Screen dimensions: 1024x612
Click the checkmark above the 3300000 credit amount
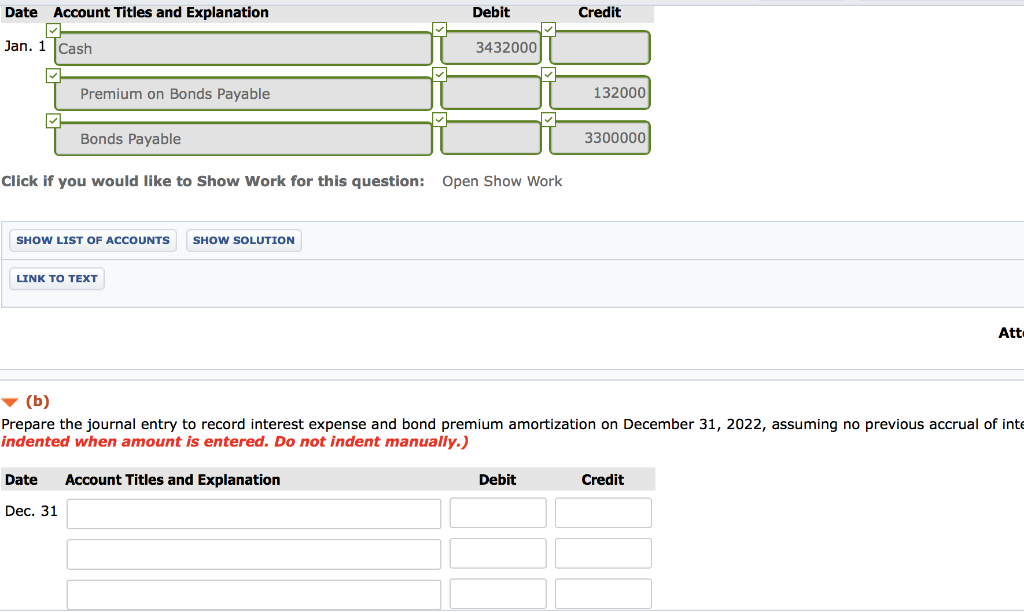point(548,119)
